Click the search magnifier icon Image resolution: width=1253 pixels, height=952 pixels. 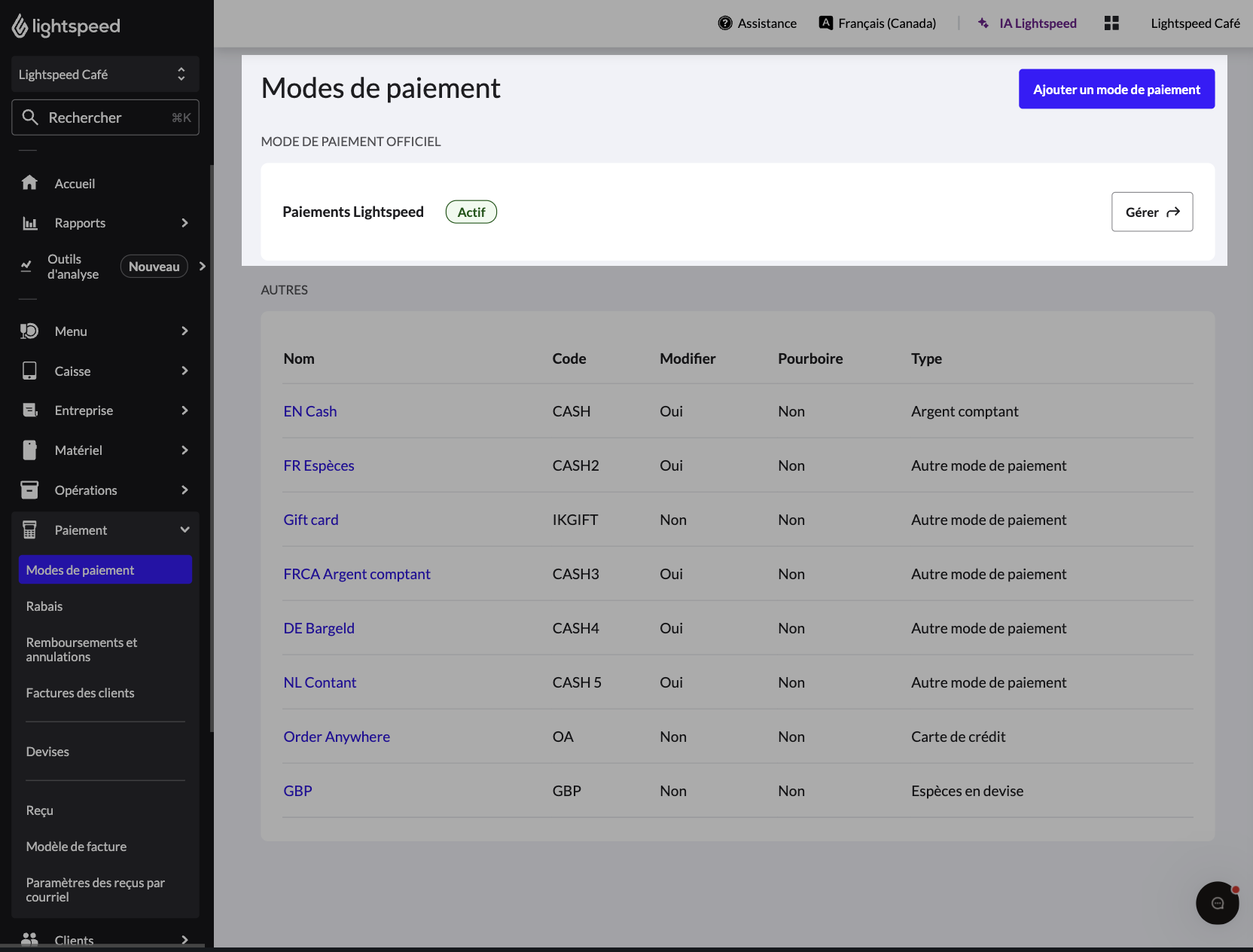point(30,117)
